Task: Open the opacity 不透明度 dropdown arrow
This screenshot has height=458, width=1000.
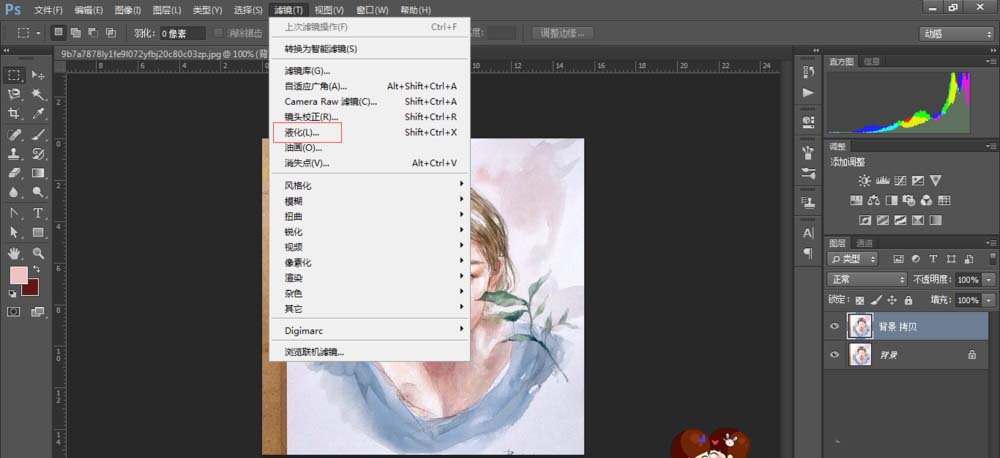Action: click(989, 279)
